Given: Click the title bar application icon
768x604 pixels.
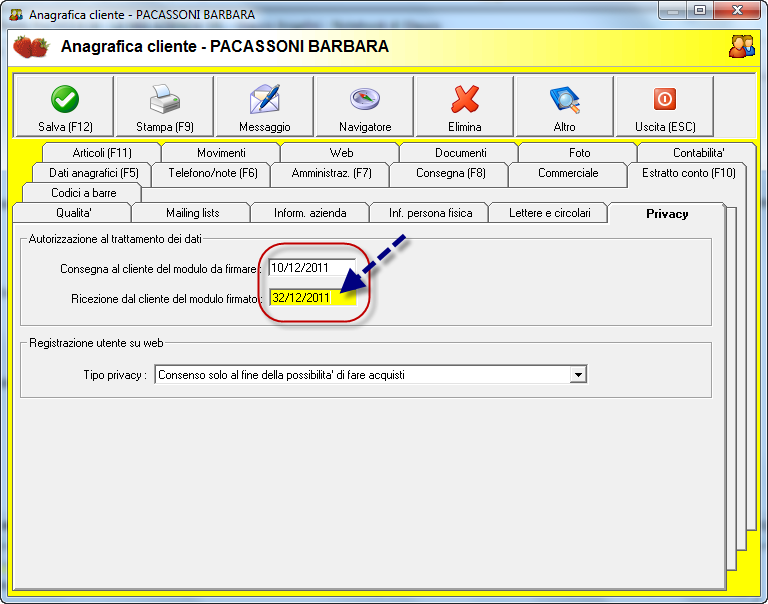Looking at the screenshot, I should coord(16,15).
